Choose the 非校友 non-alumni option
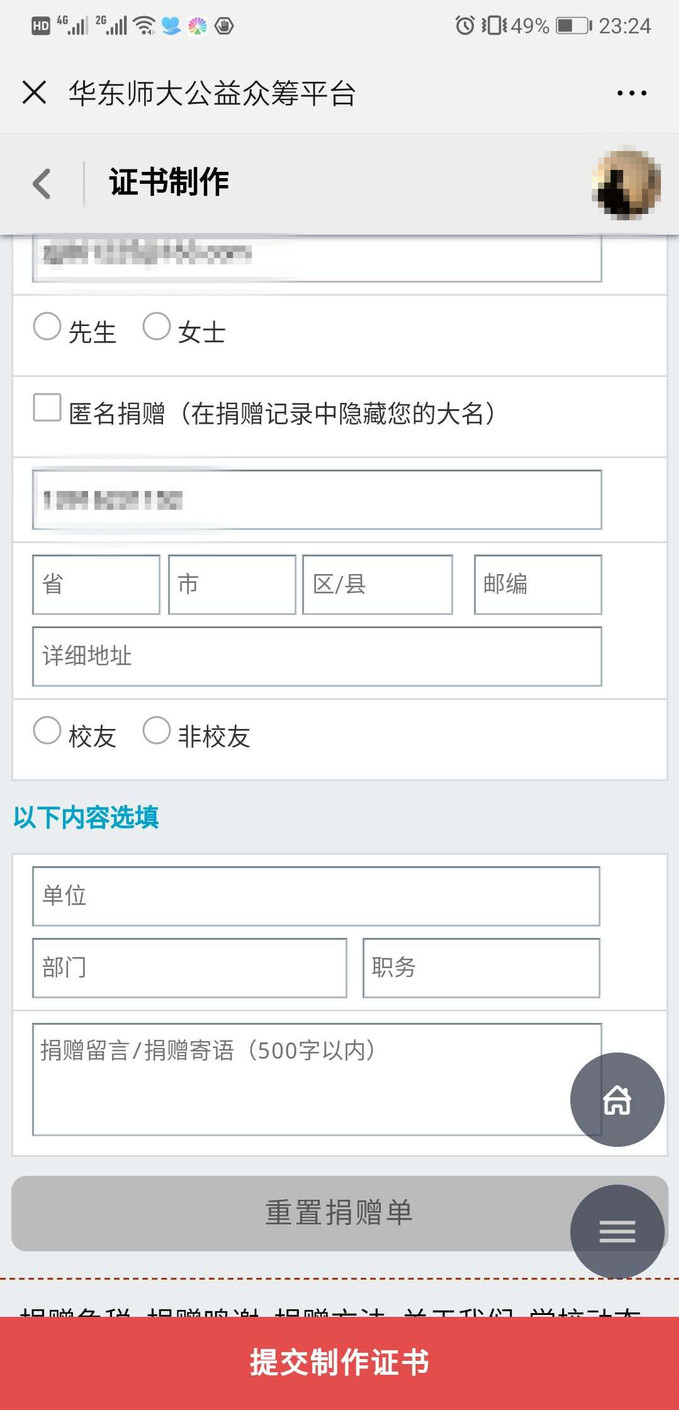679x1410 pixels. point(157,731)
